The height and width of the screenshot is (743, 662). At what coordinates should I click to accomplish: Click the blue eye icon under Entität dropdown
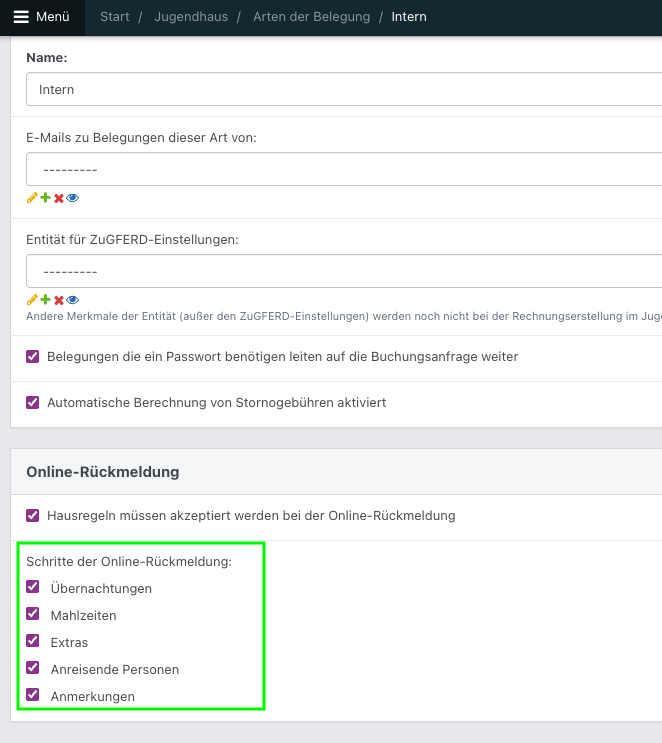coord(73,300)
